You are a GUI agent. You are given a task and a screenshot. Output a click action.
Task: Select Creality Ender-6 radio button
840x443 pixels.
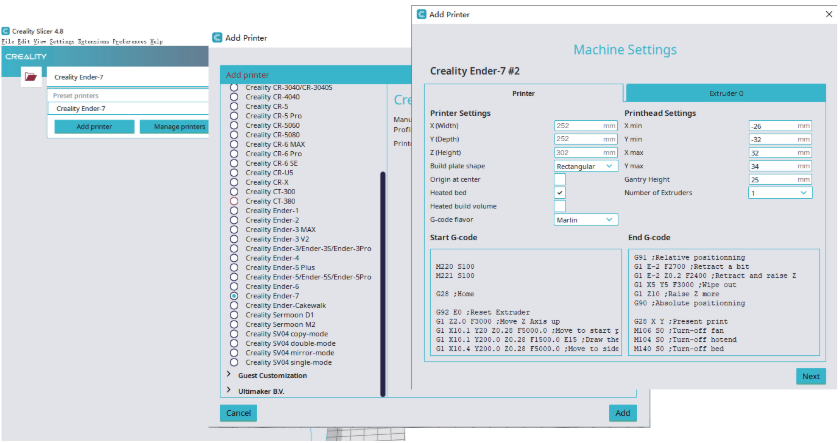point(234,287)
